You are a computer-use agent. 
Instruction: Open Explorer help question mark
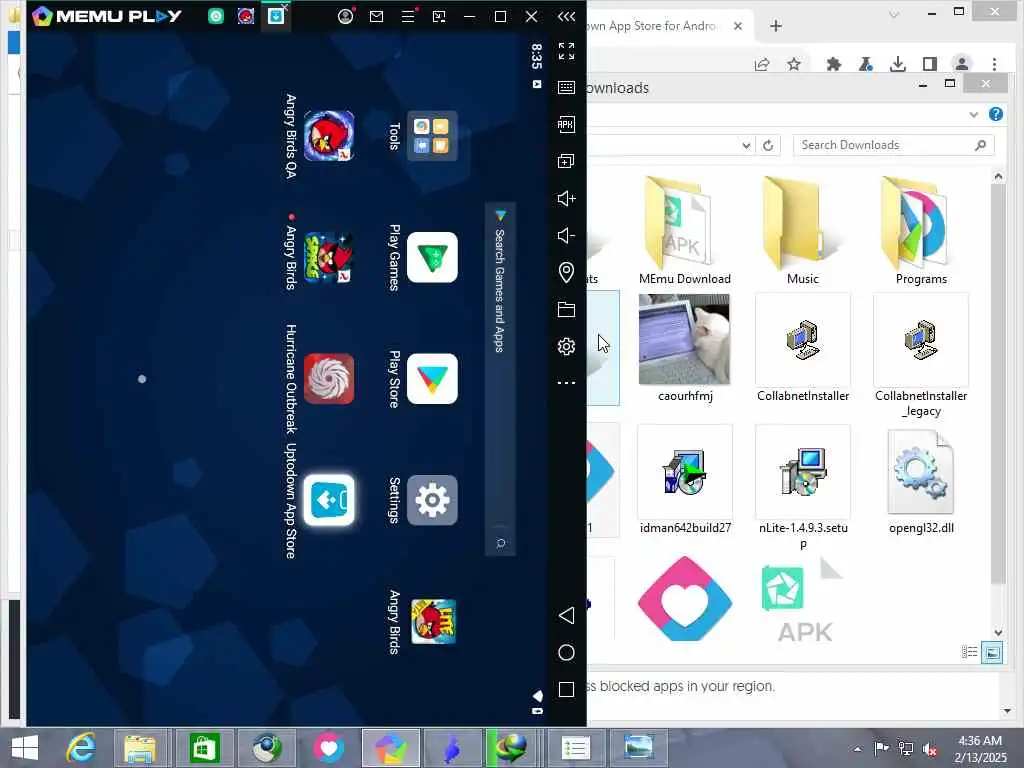(996, 114)
